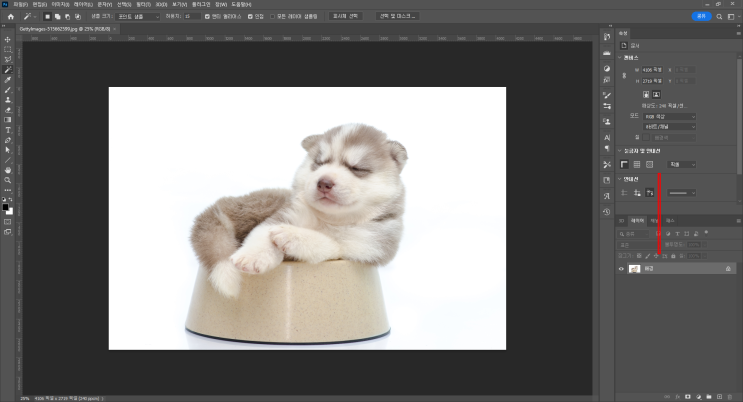The width and height of the screenshot is (743, 402).
Task: Open the 비트/채널 dropdown in properties
Action: pyautogui.click(x=669, y=127)
